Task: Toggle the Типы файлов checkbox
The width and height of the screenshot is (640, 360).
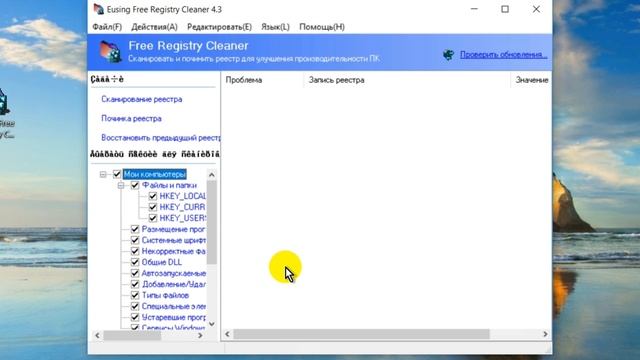Action: [x=135, y=296]
